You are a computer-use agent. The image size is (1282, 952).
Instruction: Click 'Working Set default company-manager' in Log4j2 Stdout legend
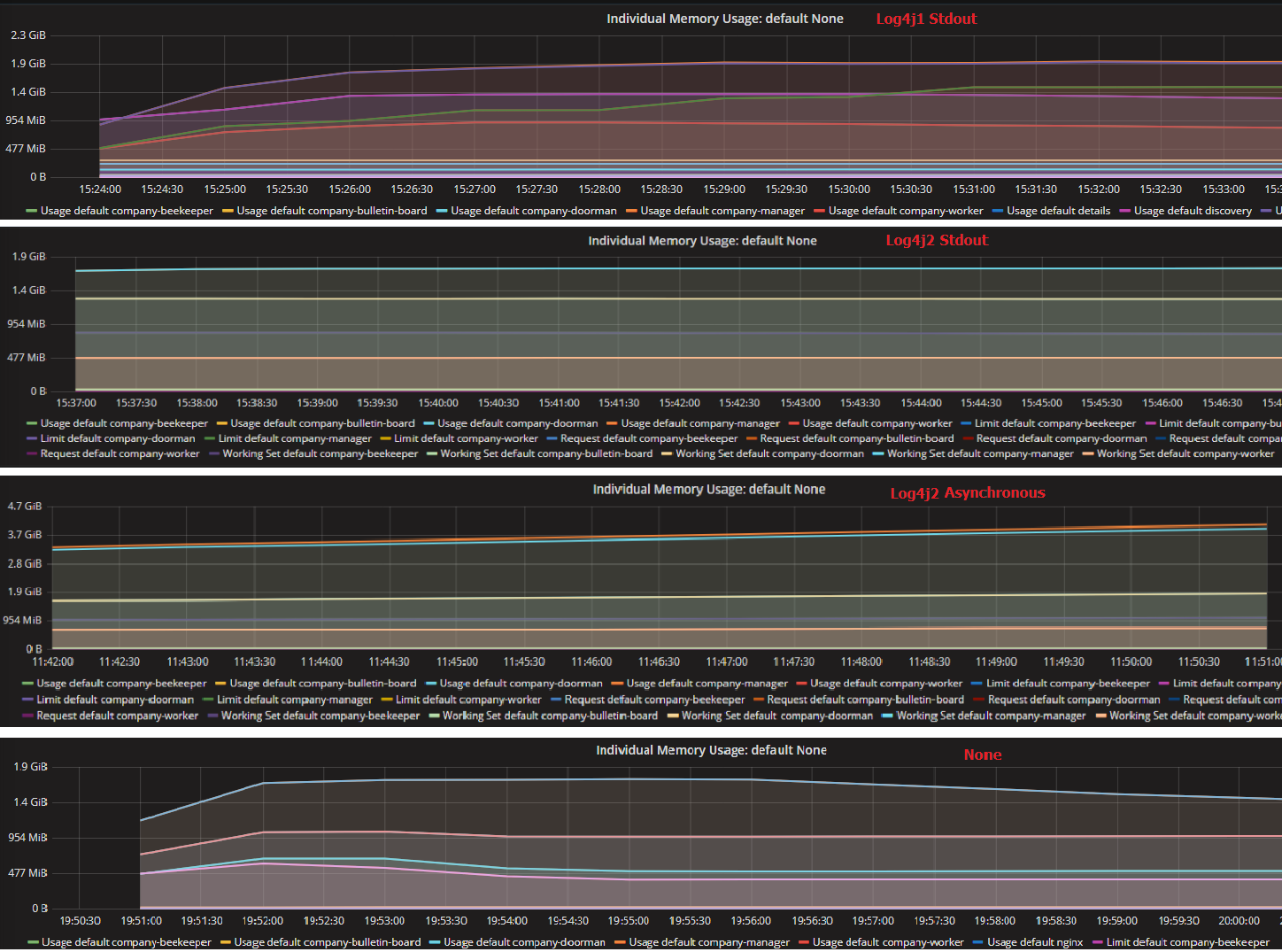[x=979, y=453]
